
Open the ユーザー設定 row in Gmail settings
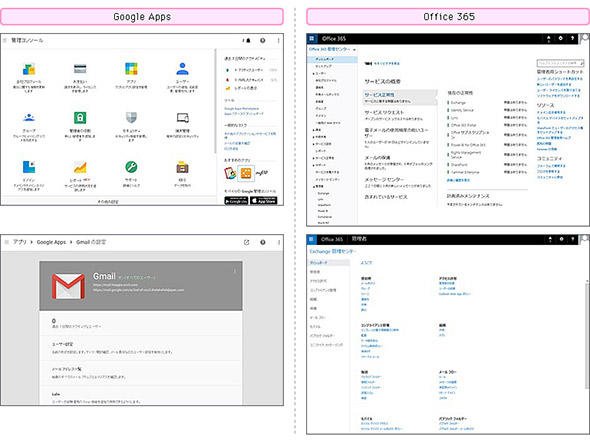(x=140, y=348)
